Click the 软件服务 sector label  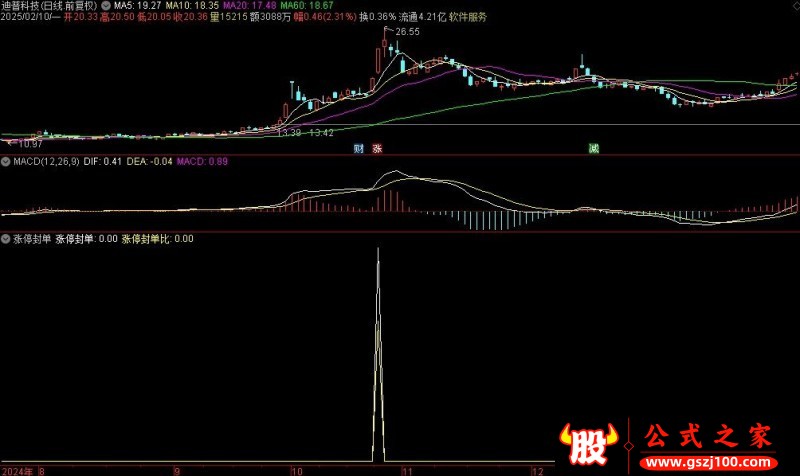(x=468, y=17)
